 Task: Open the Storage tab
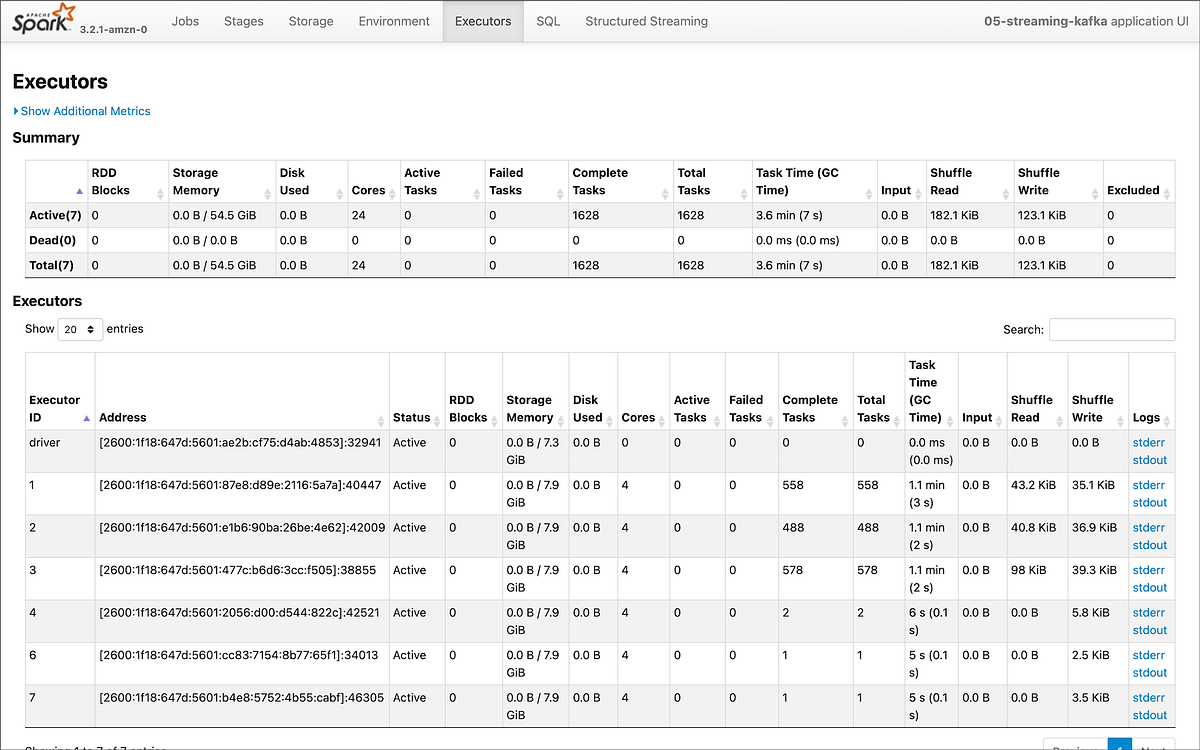(310, 20)
